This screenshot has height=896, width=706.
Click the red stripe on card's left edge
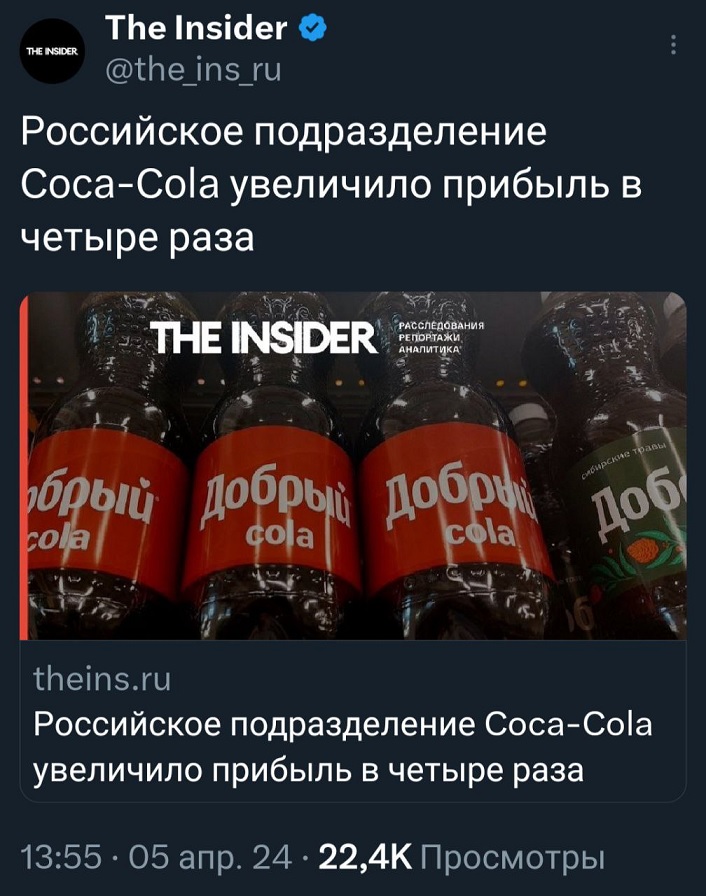point(24,466)
